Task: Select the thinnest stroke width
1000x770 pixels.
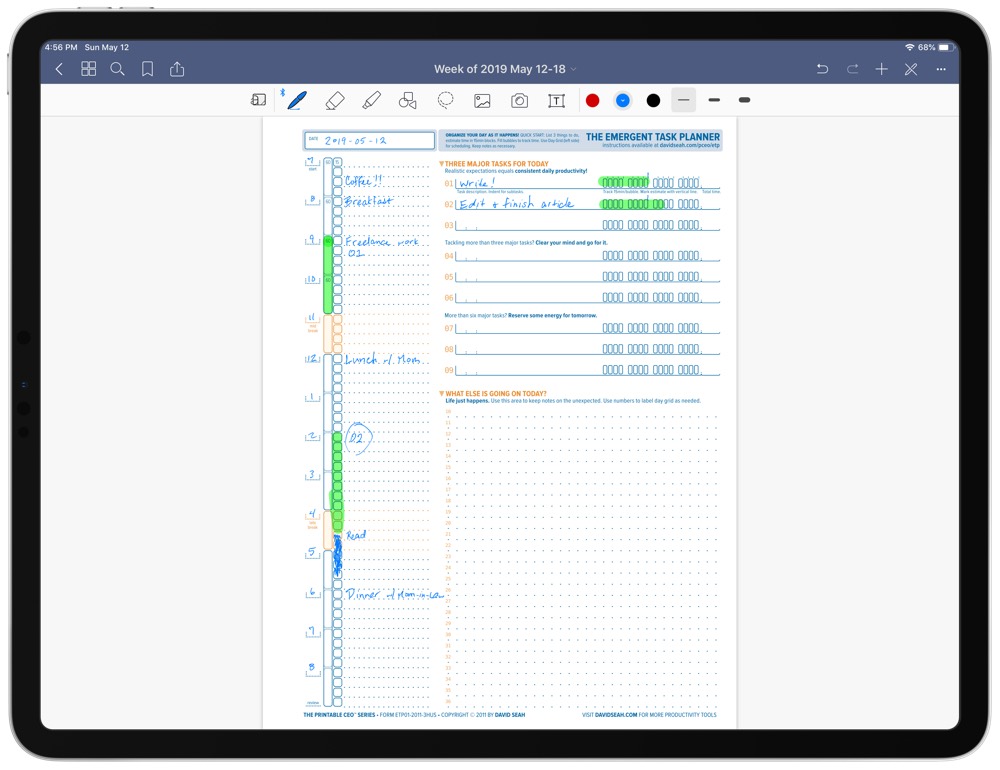Action: (684, 100)
